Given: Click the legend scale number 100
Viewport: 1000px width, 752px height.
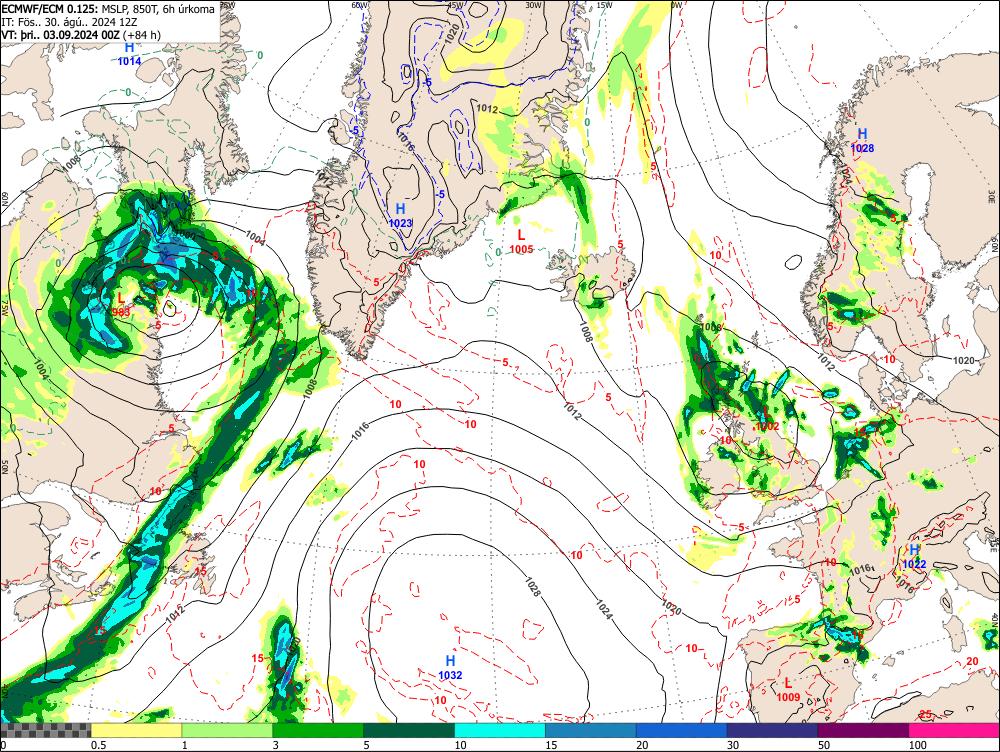Looking at the screenshot, I should (918, 745).
